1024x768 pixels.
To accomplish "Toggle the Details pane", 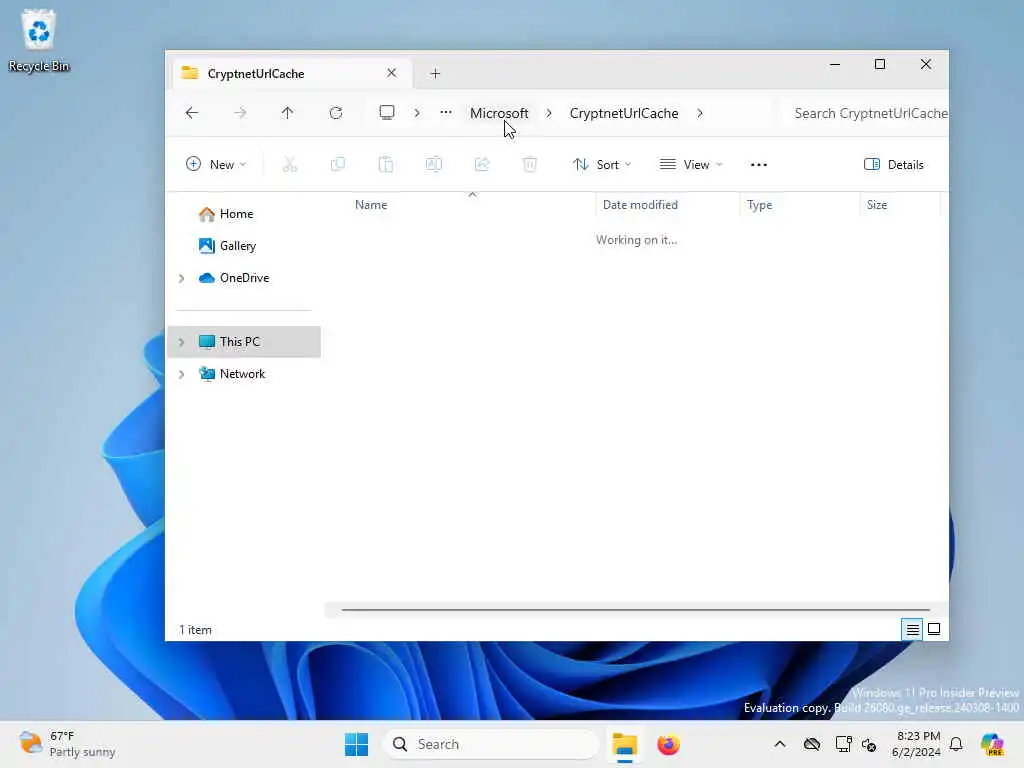I will [893, 165].
